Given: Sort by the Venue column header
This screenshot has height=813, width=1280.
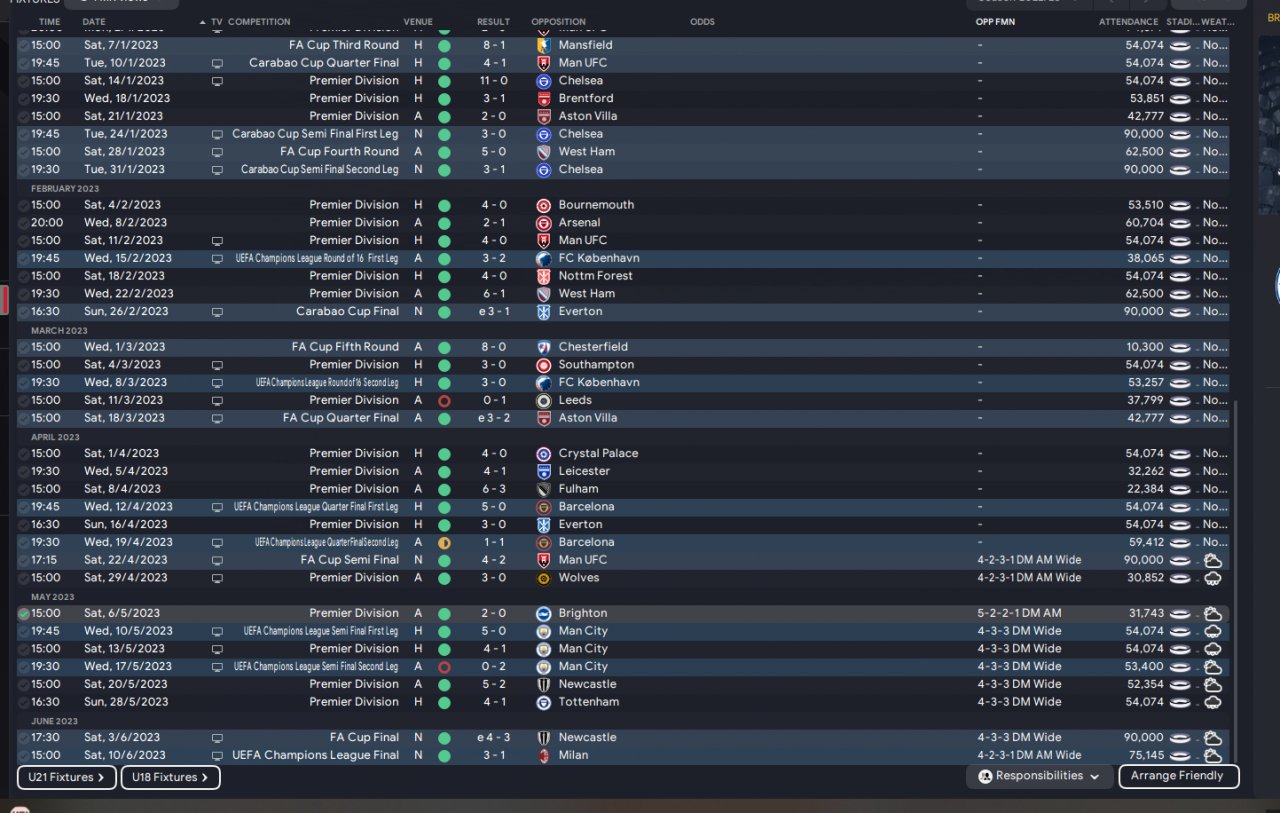Looking at the screenshot, I should (419, 22).
